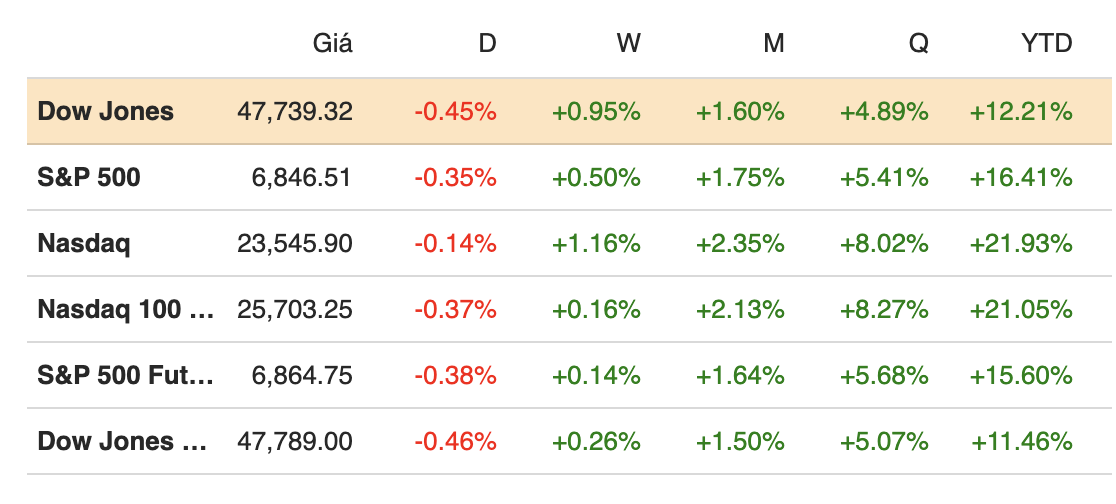
Task: Click Dow Jones weekly change +0.95%
Action: 596,111
